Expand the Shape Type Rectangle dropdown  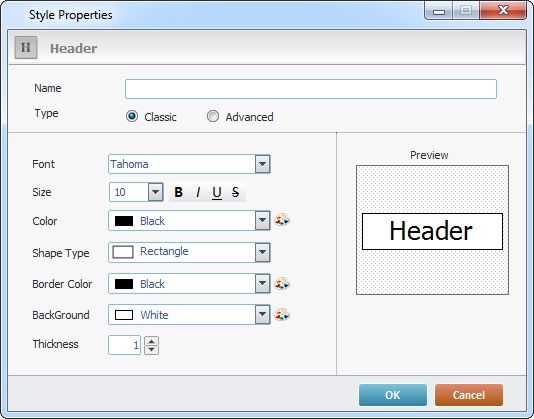[262, 252]
